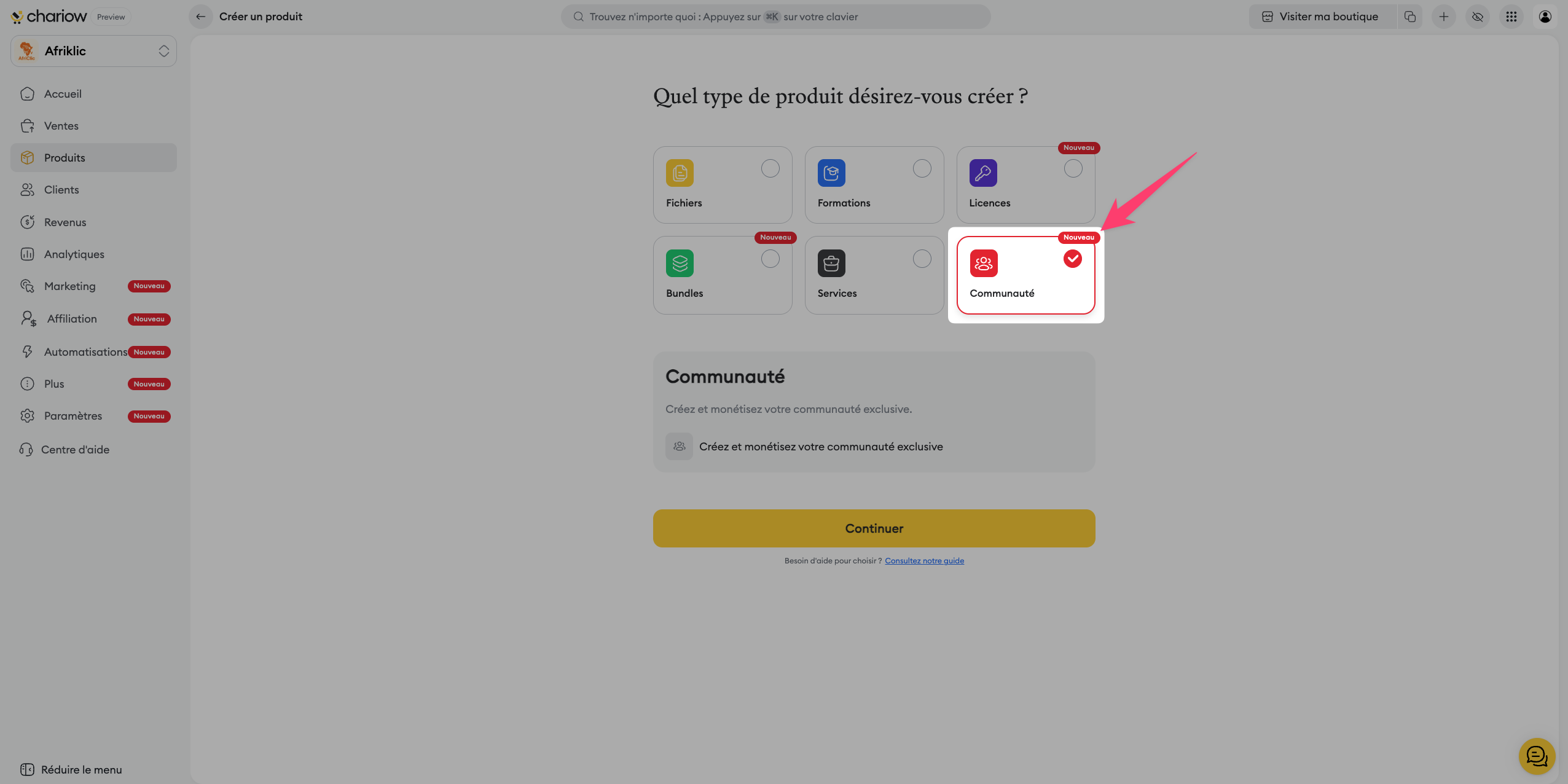Open the user profile avatar icon
Viewport: 1568px width, 784px height.
click(1545, 17)
